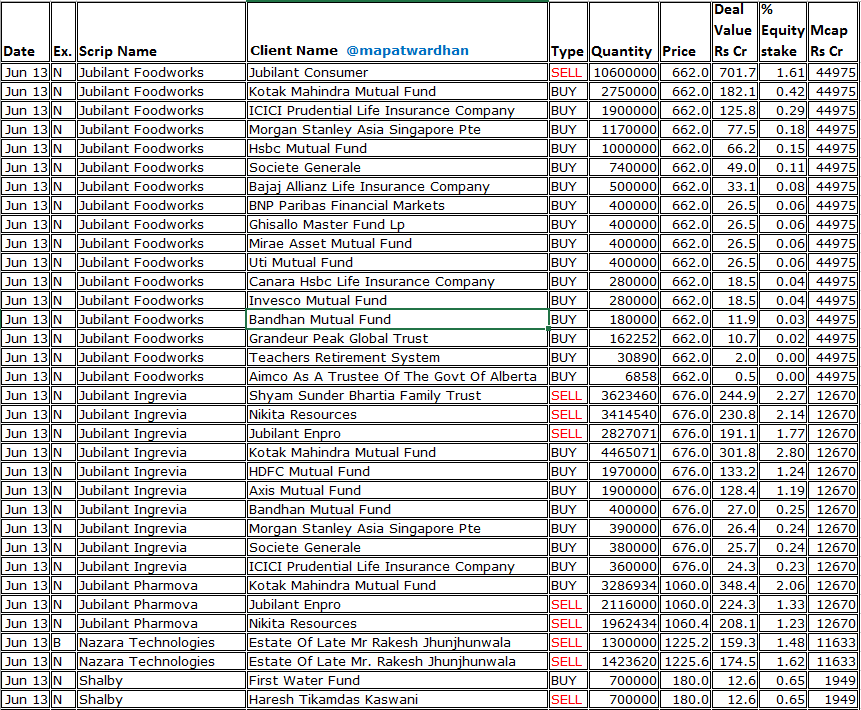Image resolution: width=861 pixels, height=710 pixels.
Task: Select Teachers Retirement System cell
Action: click(x=398, y=357)
